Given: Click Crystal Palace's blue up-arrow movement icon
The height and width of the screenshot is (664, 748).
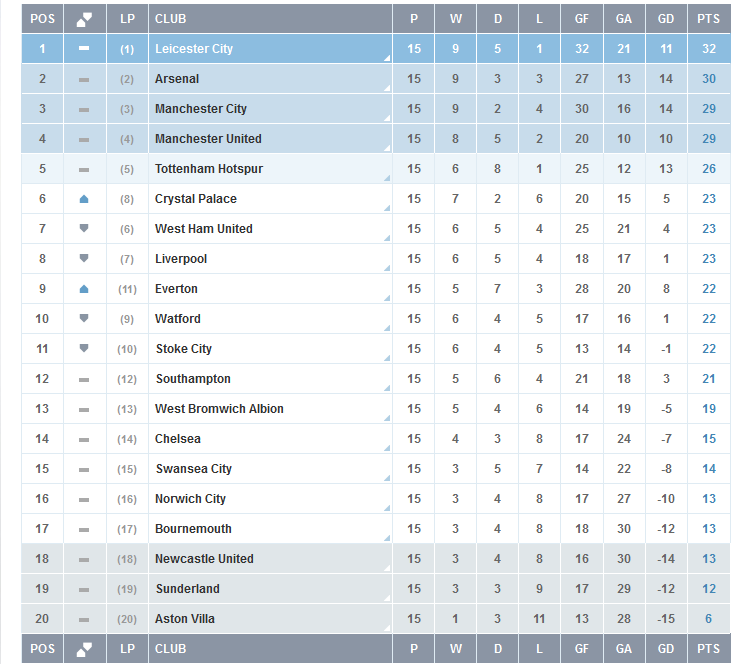Looking at the screenshot, I should (84, 199).
